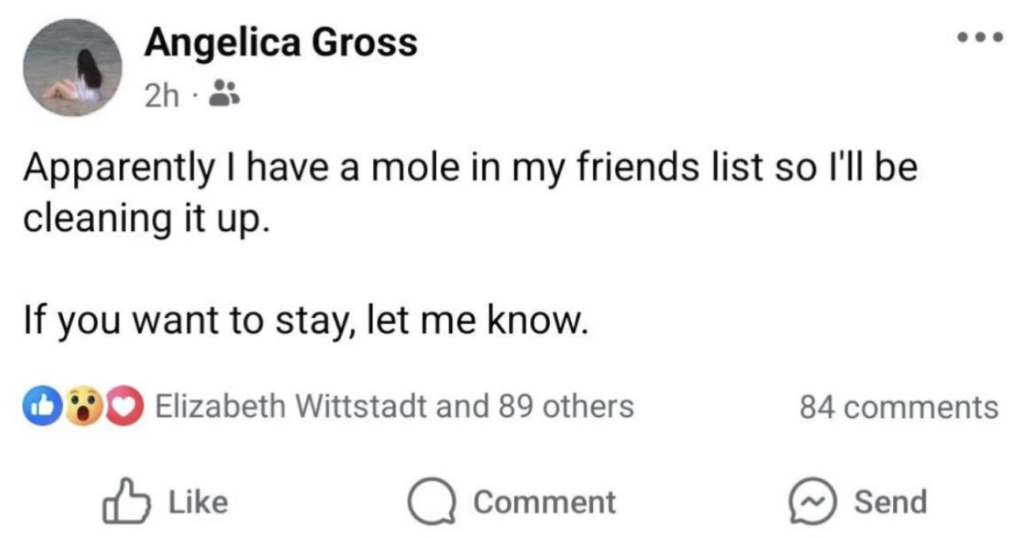Click the "cleaning it up." text line
This screenshot has width=1024, height=538.
pos(146,216)
